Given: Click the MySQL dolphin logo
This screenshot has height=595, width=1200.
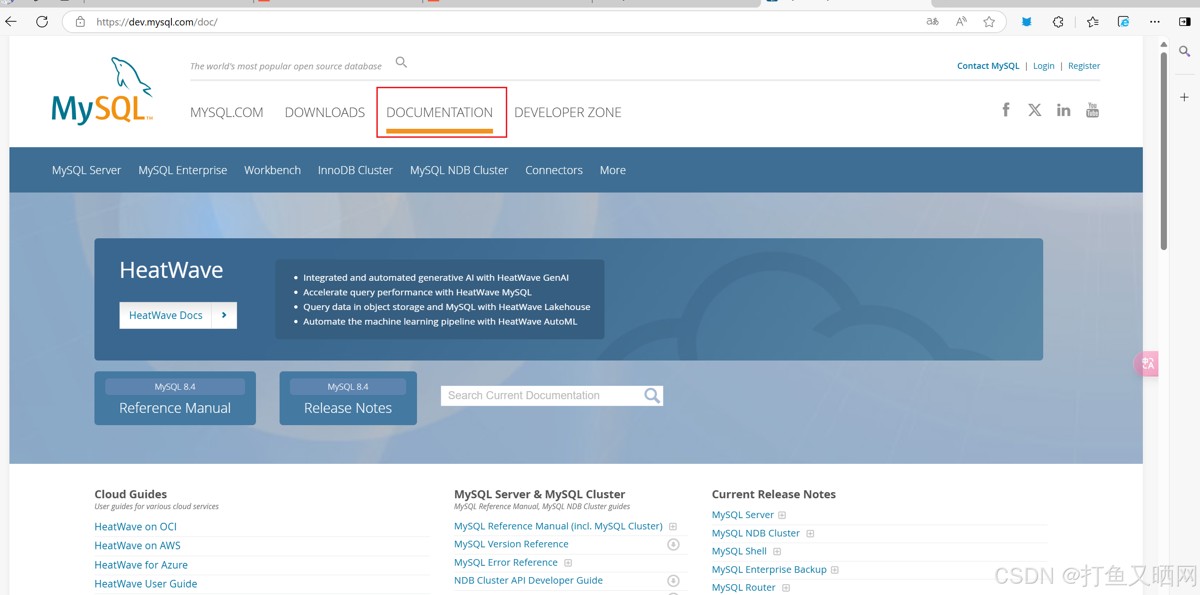Looking at the screenshot, I should pyautogui.click(x=102, y=91).
